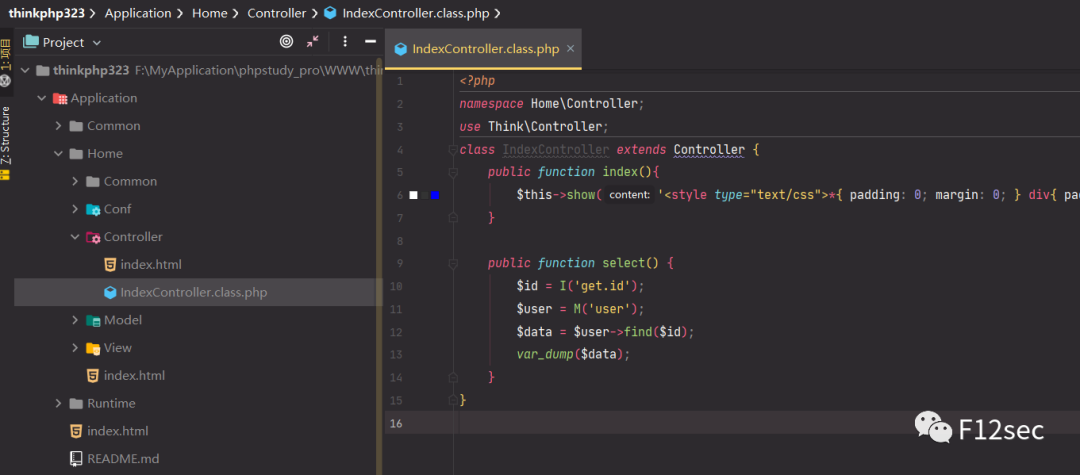This screenshot has height=475, width=1080.
Task: Click the Conf folder icon
Action: click(x=93, y=209)
